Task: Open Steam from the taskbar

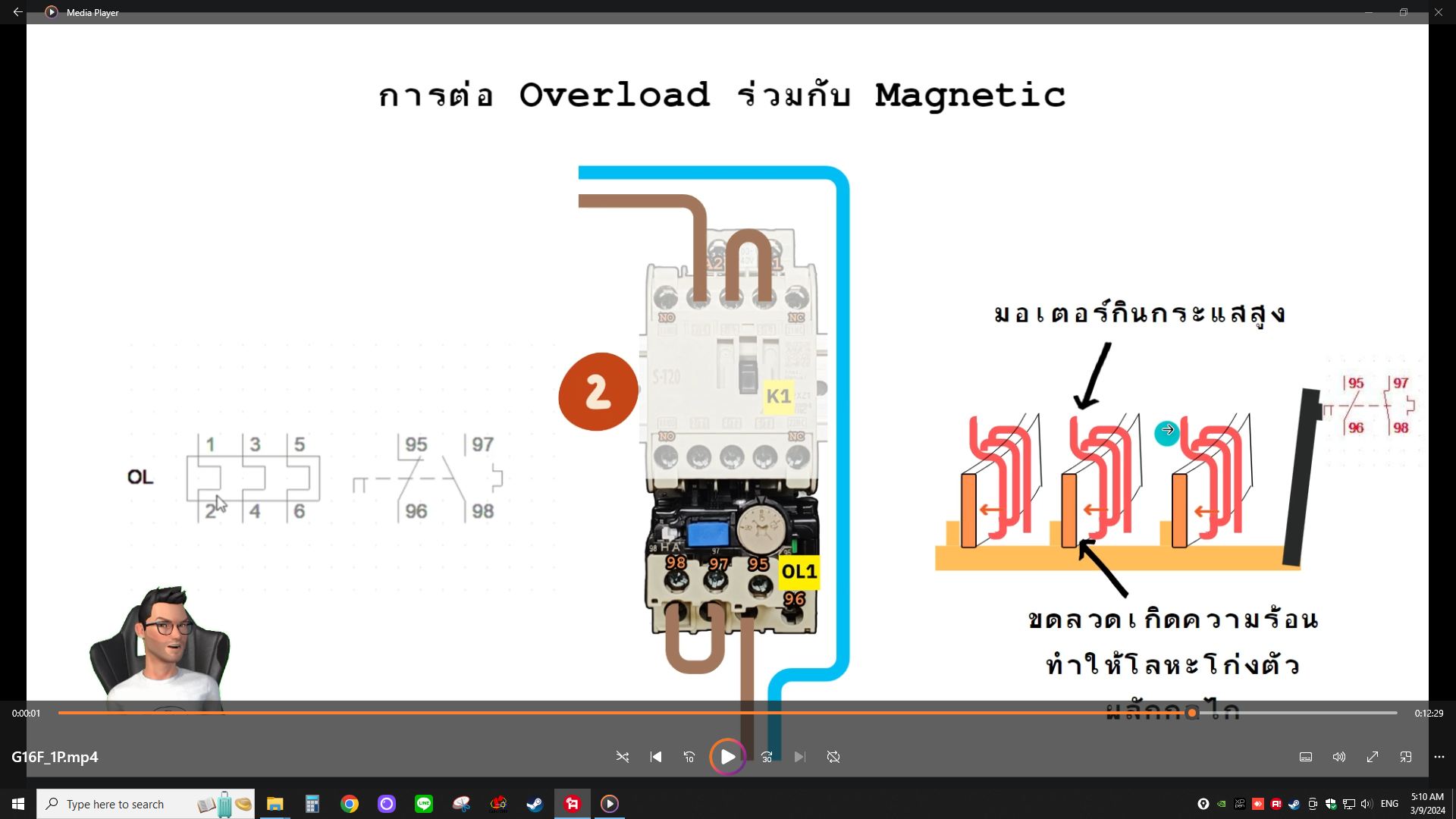Action: click(535, 804)
